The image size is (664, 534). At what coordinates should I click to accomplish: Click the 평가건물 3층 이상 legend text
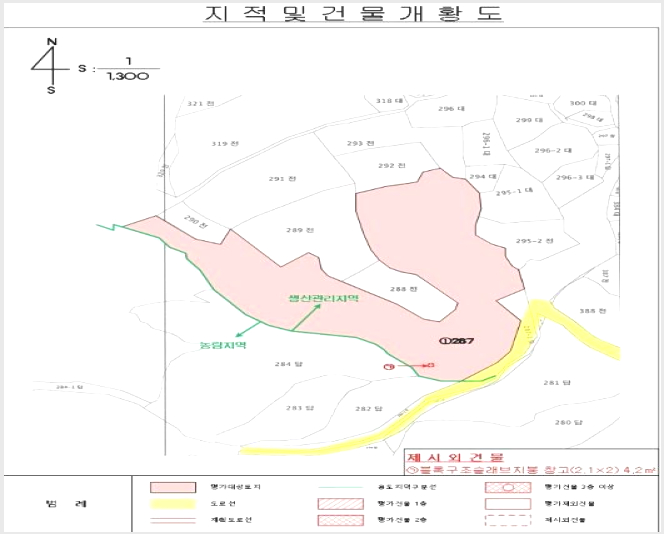click(579, 487)
